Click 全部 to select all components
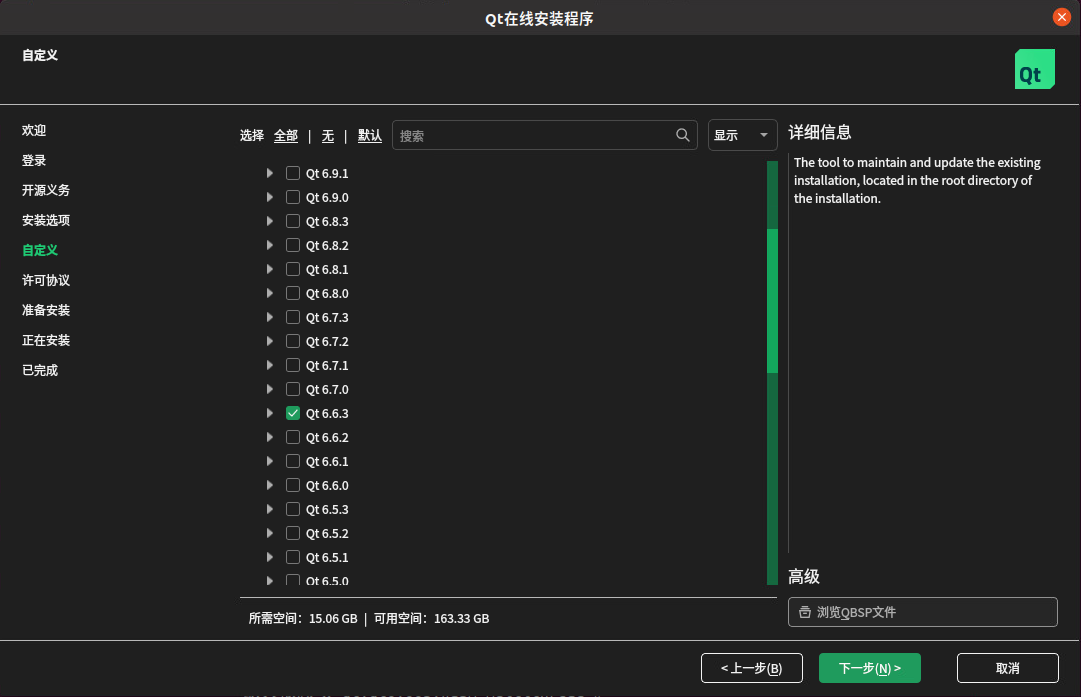This screenshot has width=1081, height=697. click(286, 134)
